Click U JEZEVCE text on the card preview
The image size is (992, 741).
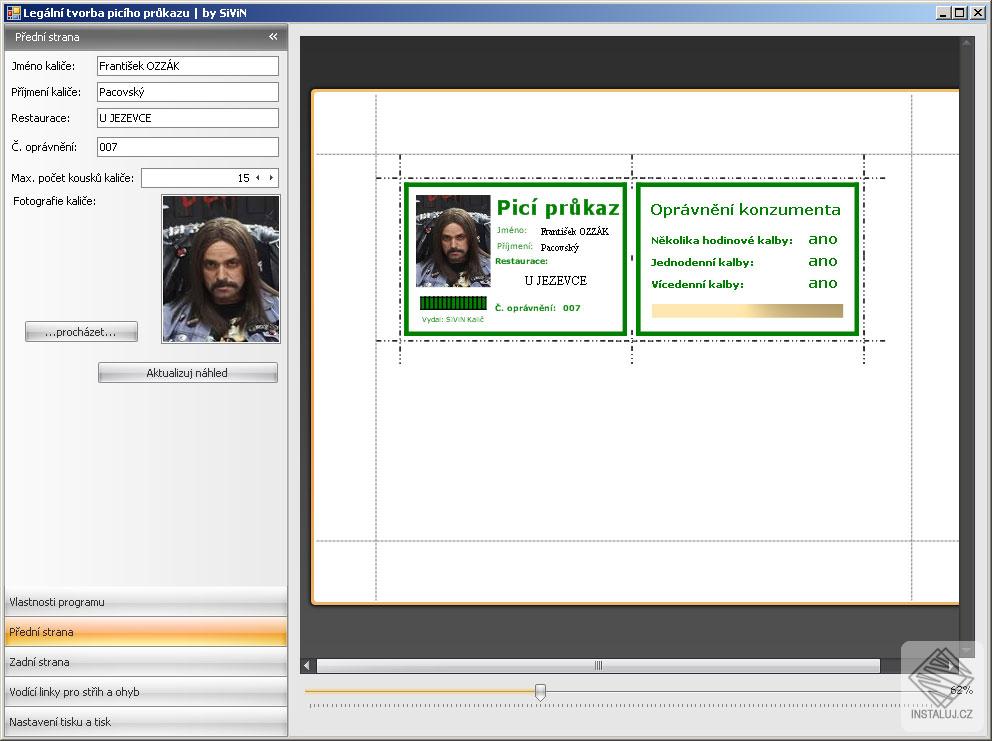coord(555,280)
